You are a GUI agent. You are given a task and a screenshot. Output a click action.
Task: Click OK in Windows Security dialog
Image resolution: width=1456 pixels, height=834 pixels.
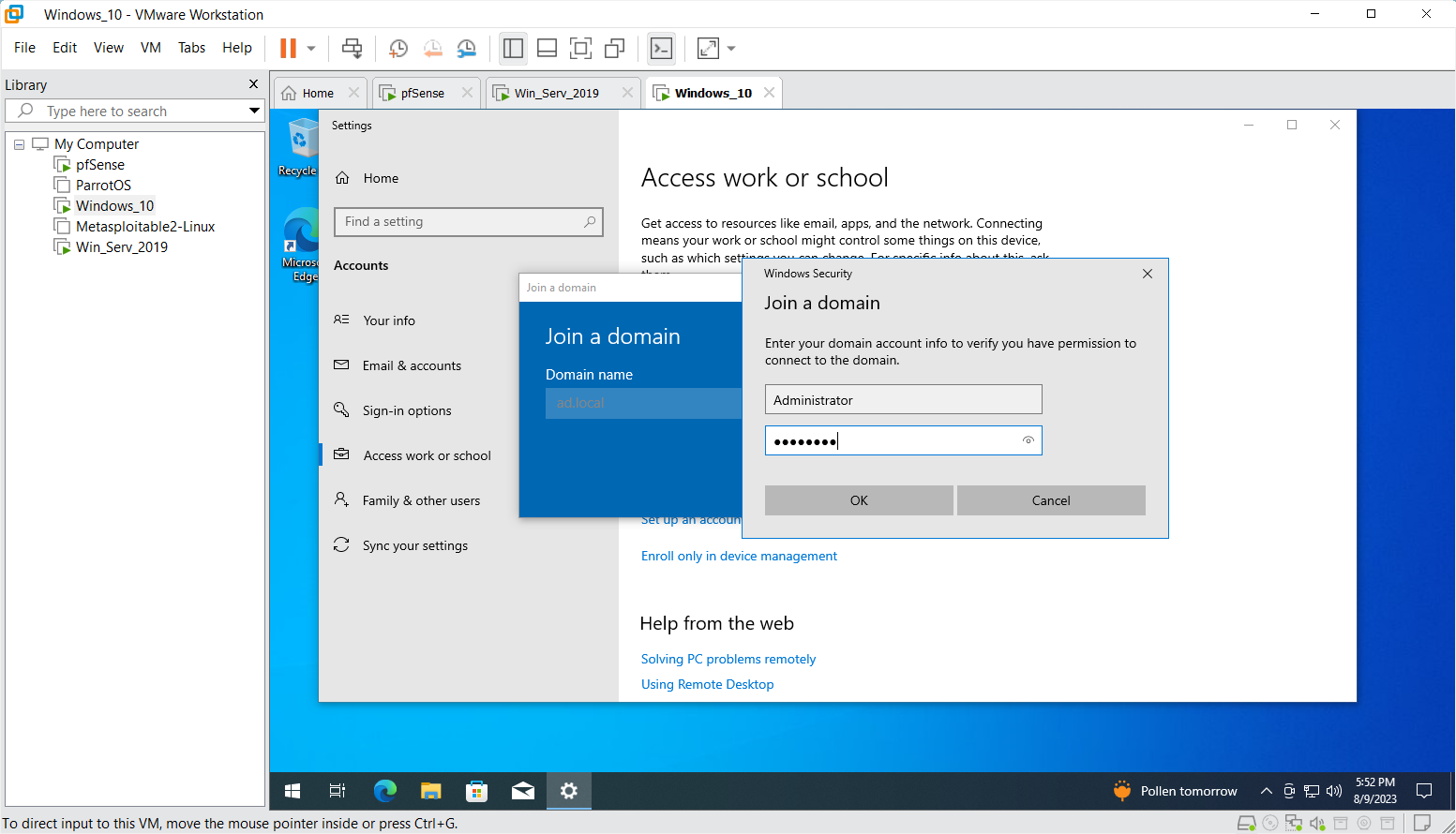coord(859,500)
